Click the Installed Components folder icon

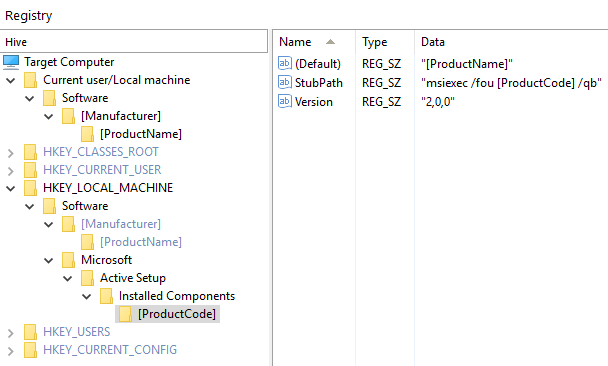(x=106, y=296)
